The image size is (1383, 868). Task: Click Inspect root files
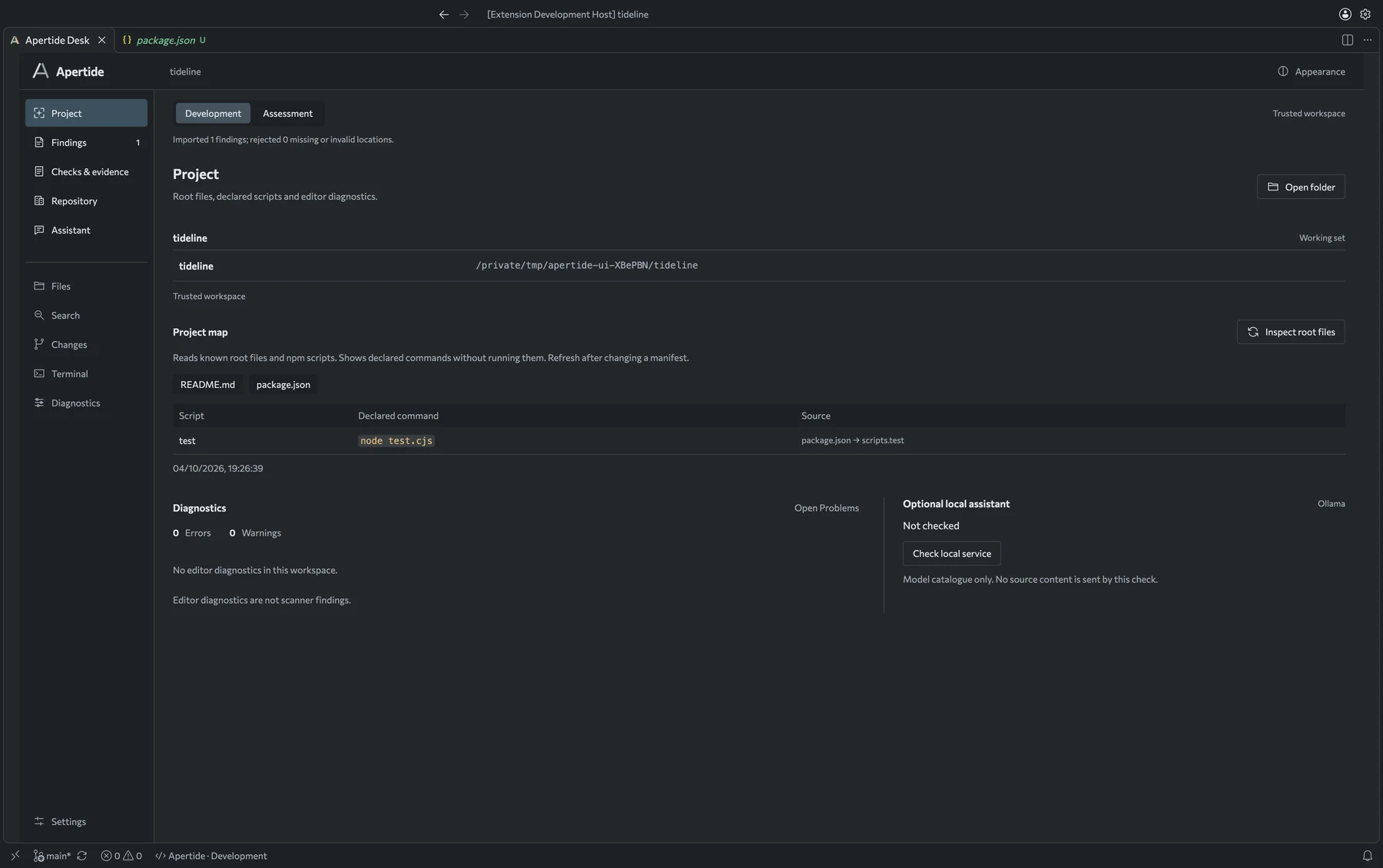pyautogui.click(x=1291, y=332)
